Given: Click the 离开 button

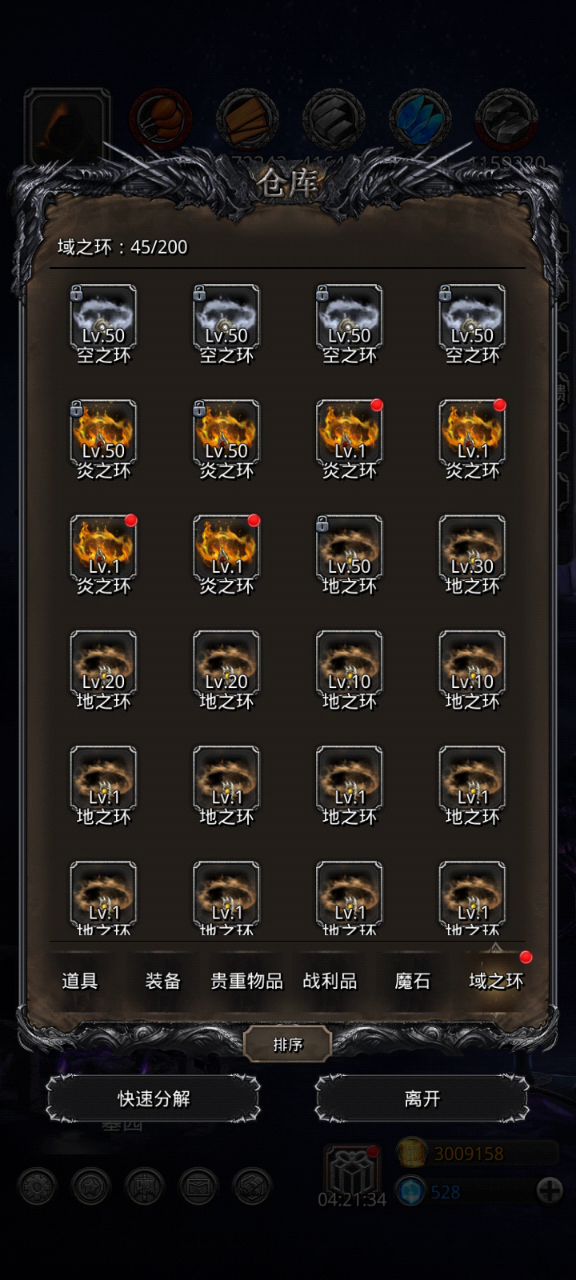Looking at the screenshot, I should 422,1099.
